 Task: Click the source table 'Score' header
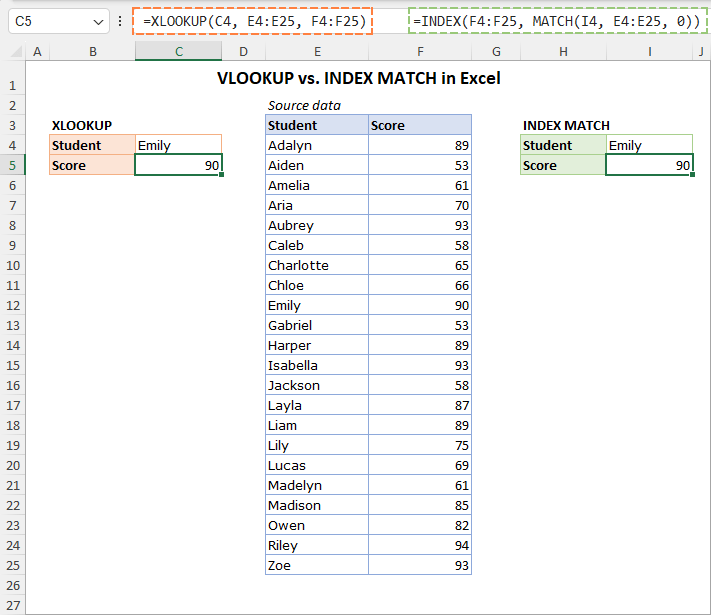[x=420, y=125]
